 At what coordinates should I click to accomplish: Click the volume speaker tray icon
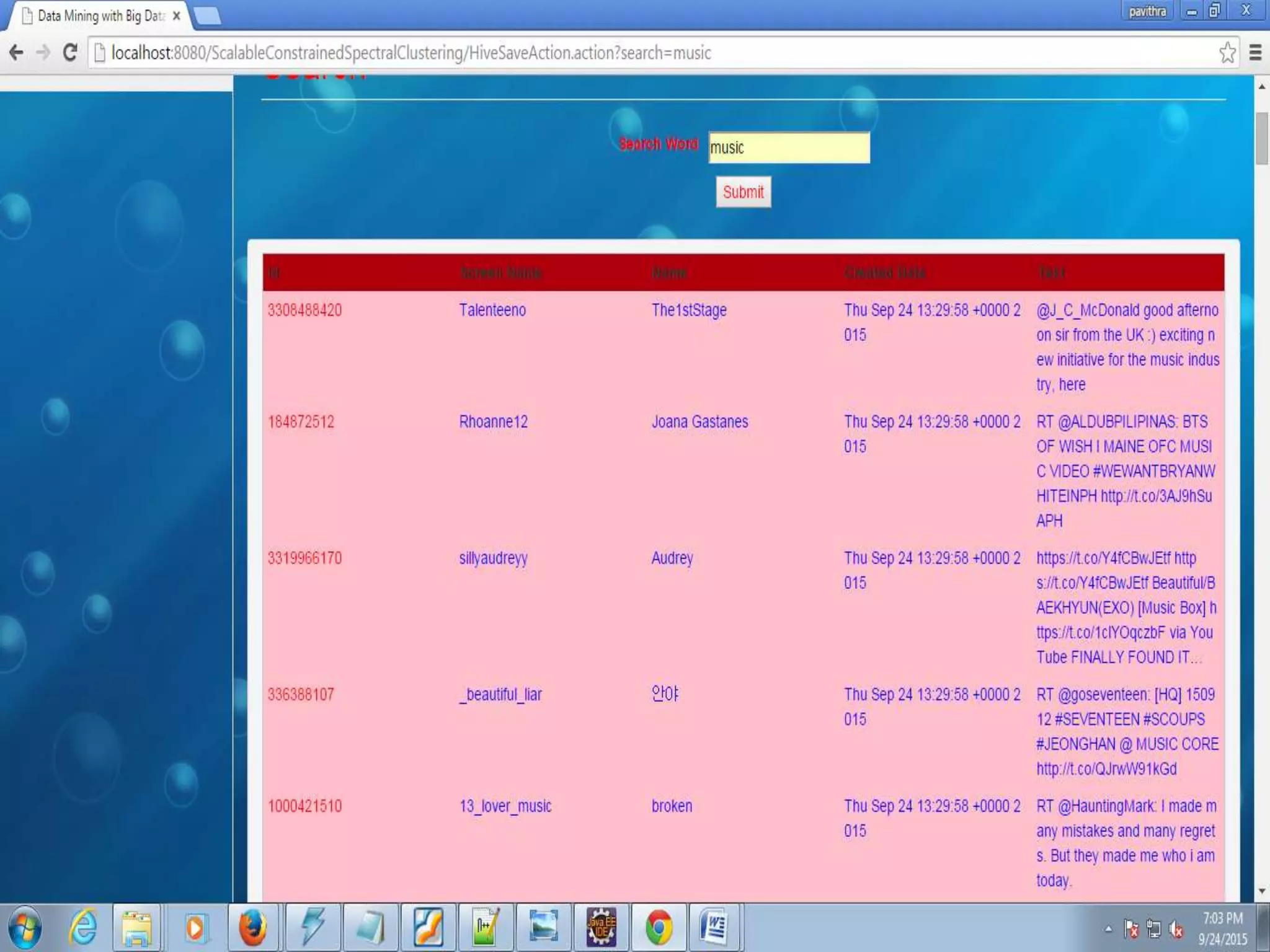[1175, 929]
